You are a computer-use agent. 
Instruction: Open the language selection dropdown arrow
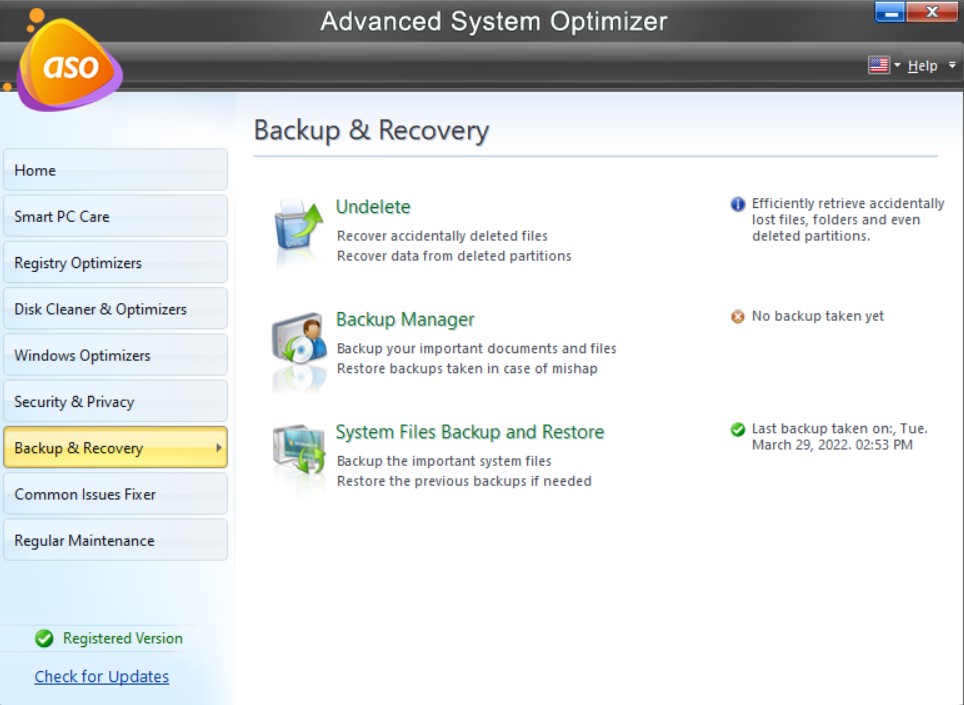point(898,65)
